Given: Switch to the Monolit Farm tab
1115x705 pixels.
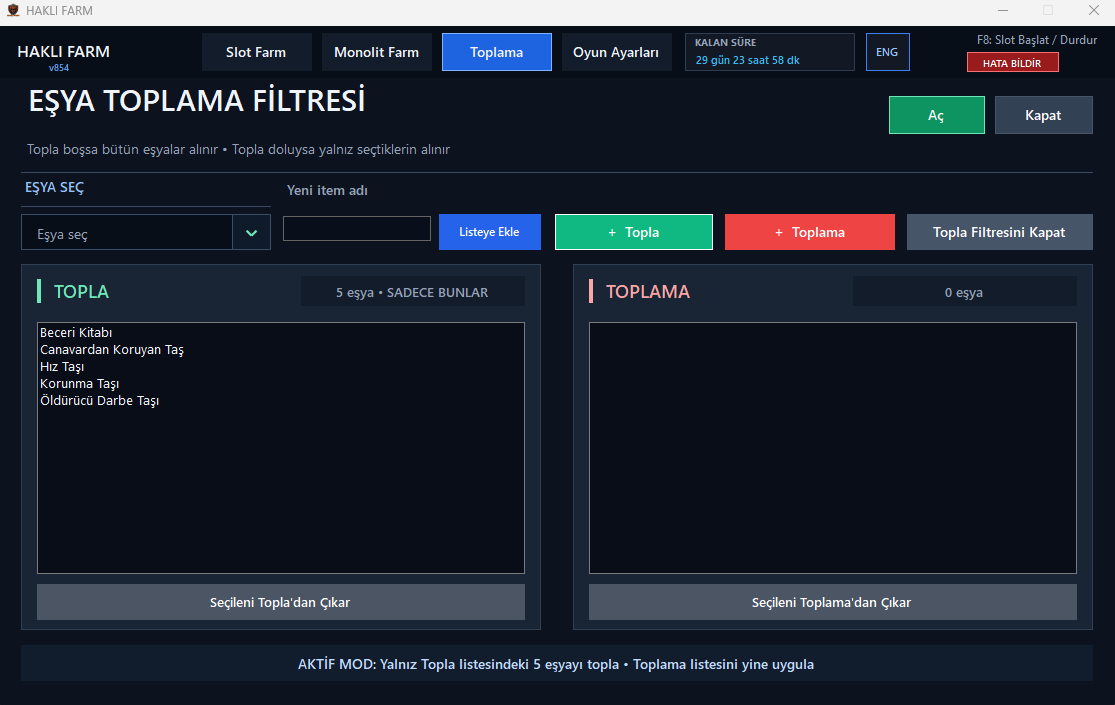Looking at the screenshot, I should [x=376, y=52].
